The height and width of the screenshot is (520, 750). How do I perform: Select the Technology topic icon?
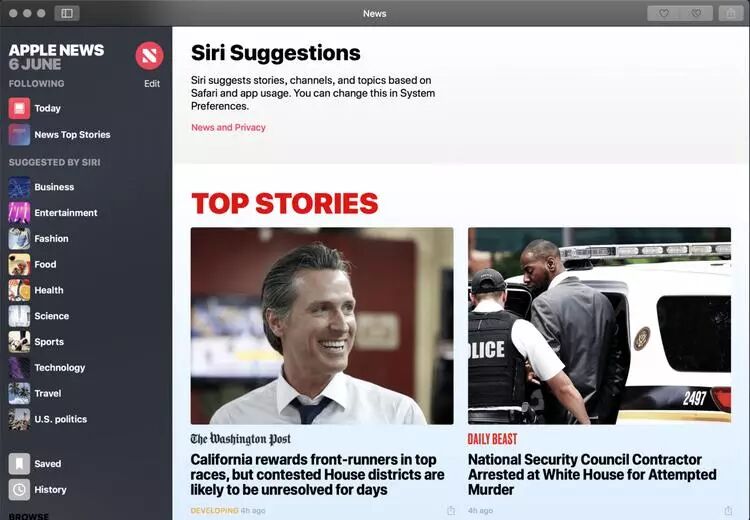click(x=19, y=368)
